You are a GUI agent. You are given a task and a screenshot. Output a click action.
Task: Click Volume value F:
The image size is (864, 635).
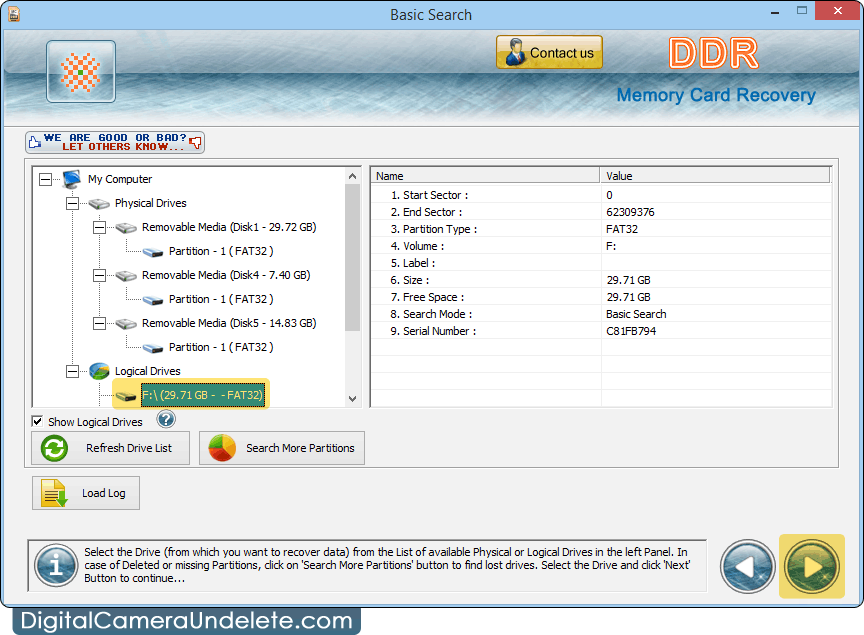tap(611, 246)
